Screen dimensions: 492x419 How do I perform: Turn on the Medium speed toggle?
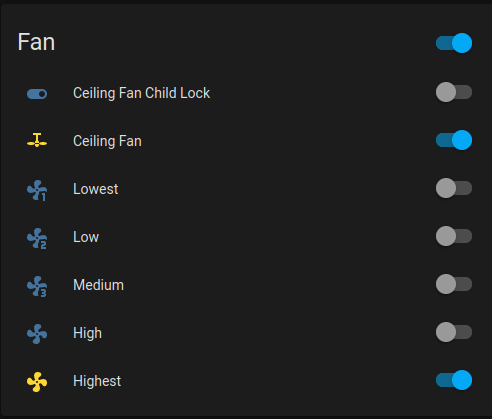pos(454,284)
